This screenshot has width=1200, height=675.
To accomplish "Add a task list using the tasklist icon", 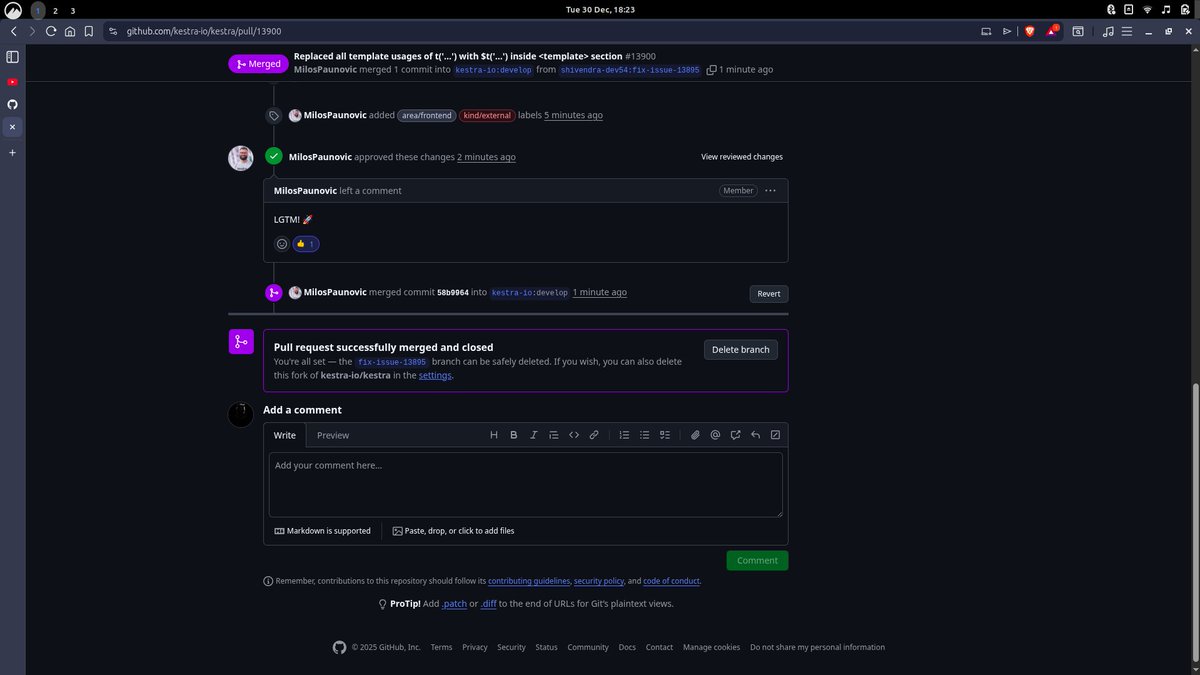I will coord(664,434).
